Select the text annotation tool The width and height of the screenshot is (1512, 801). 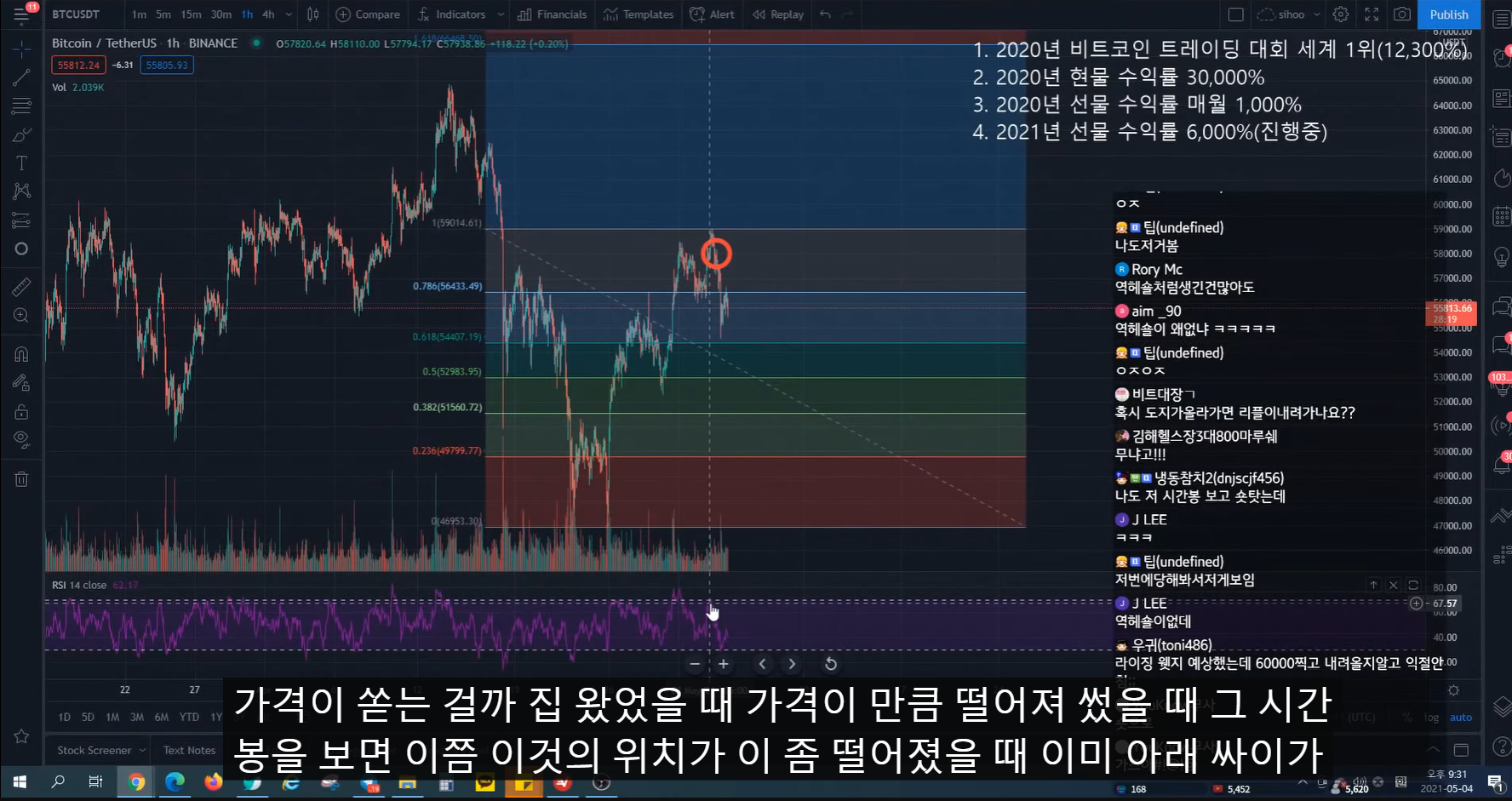pyautogui.click(x=21, y=163)
